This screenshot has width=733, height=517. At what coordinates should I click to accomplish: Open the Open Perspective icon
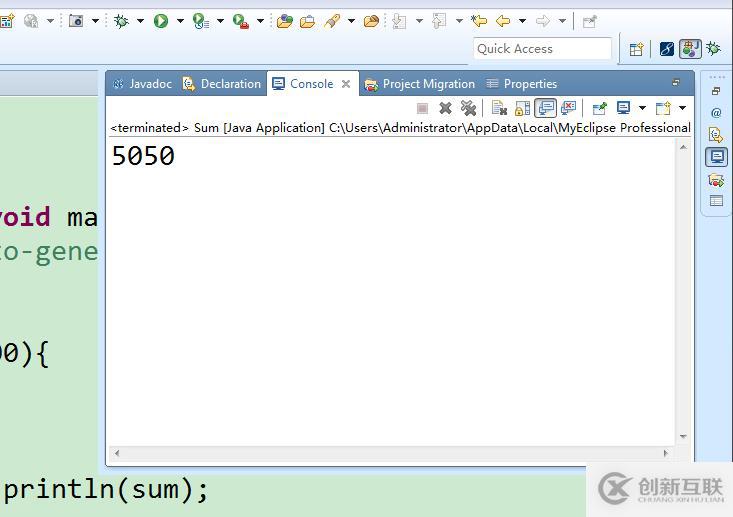pyautogui.click(x=636, y=49)
